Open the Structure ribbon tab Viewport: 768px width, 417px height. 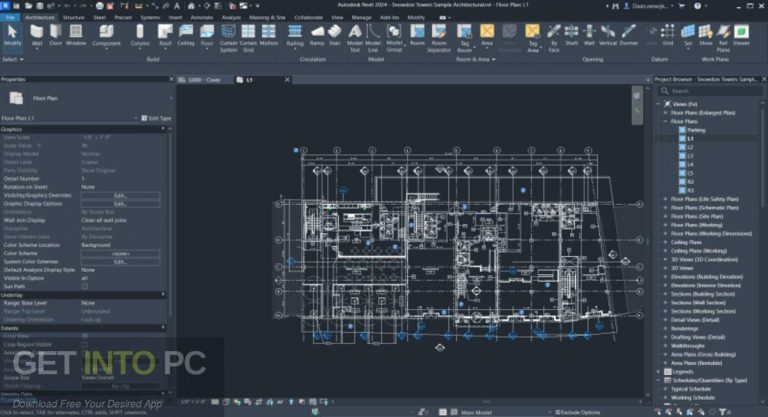point(73,17)
